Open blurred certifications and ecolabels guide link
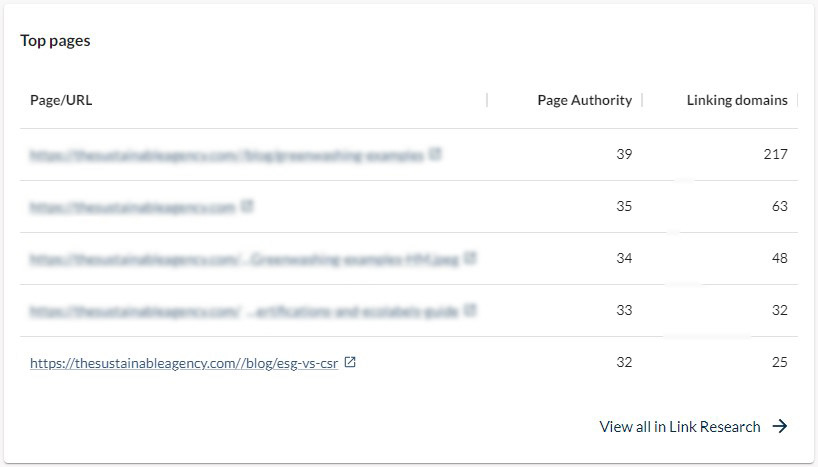Image resolution: width=818 pixels, height=467 pixels. (x=244, y=311)
